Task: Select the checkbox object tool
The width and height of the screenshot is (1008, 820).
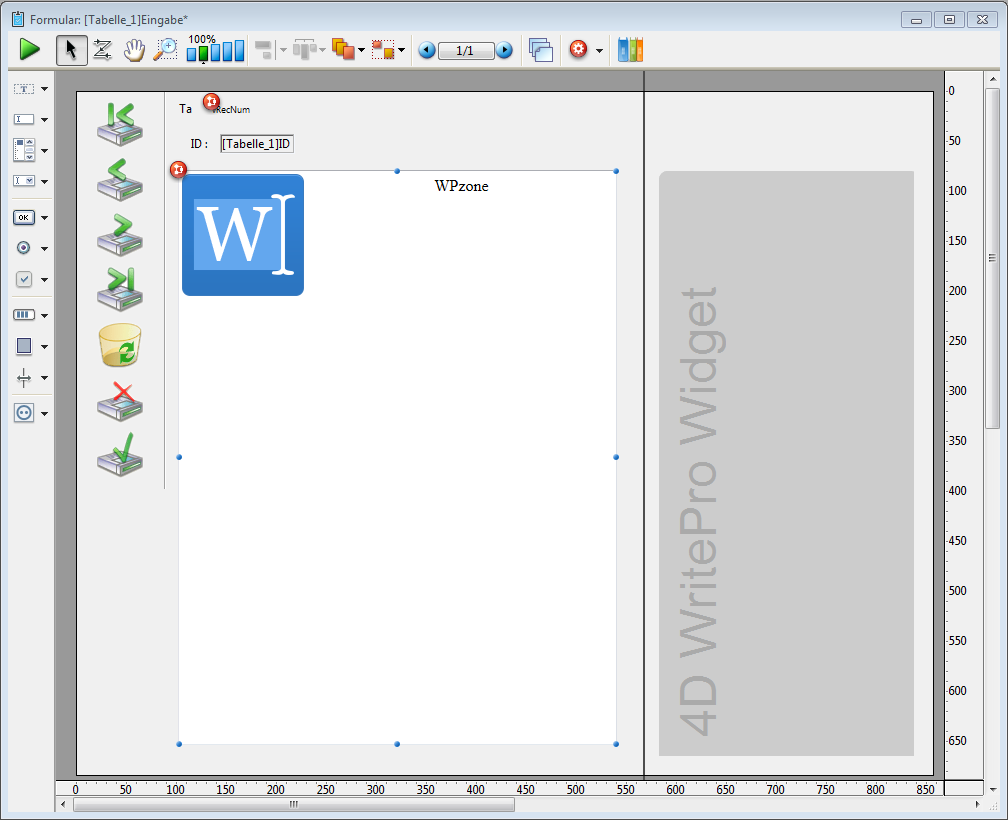Action: tap(24, 279)
